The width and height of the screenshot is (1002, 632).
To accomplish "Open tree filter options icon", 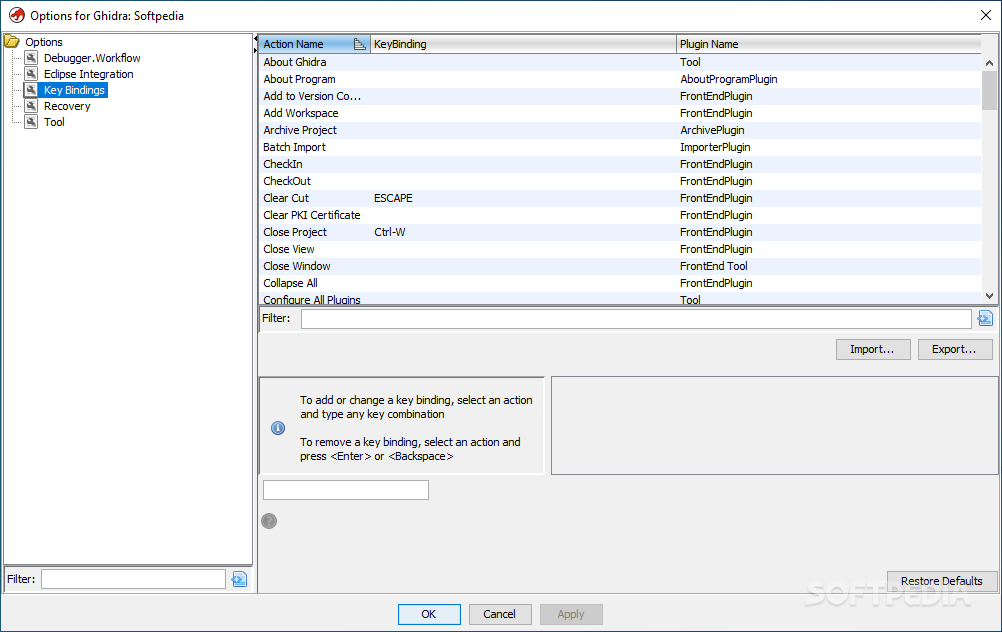I will (239, 579).
